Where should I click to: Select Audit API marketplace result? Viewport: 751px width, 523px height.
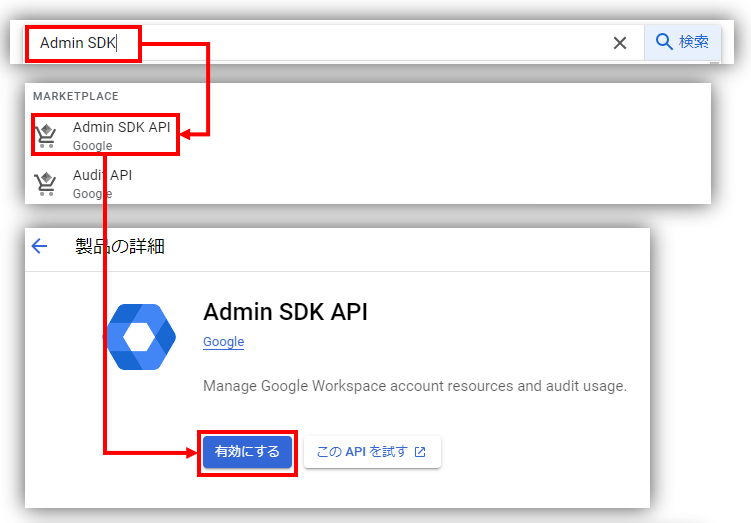[368, 184]
